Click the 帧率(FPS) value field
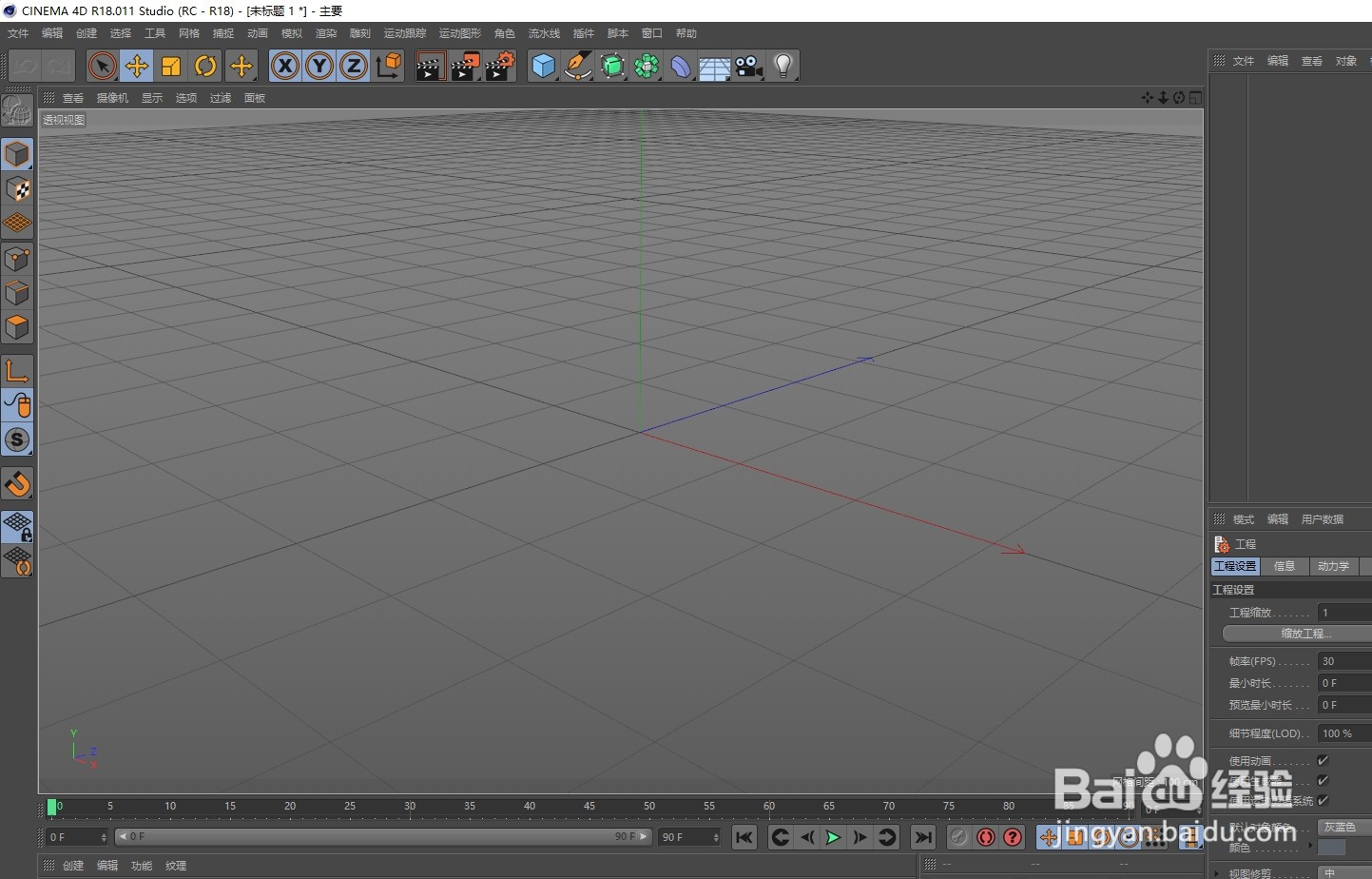This screenshot has width=1372, height=879. pos(1344,661)
